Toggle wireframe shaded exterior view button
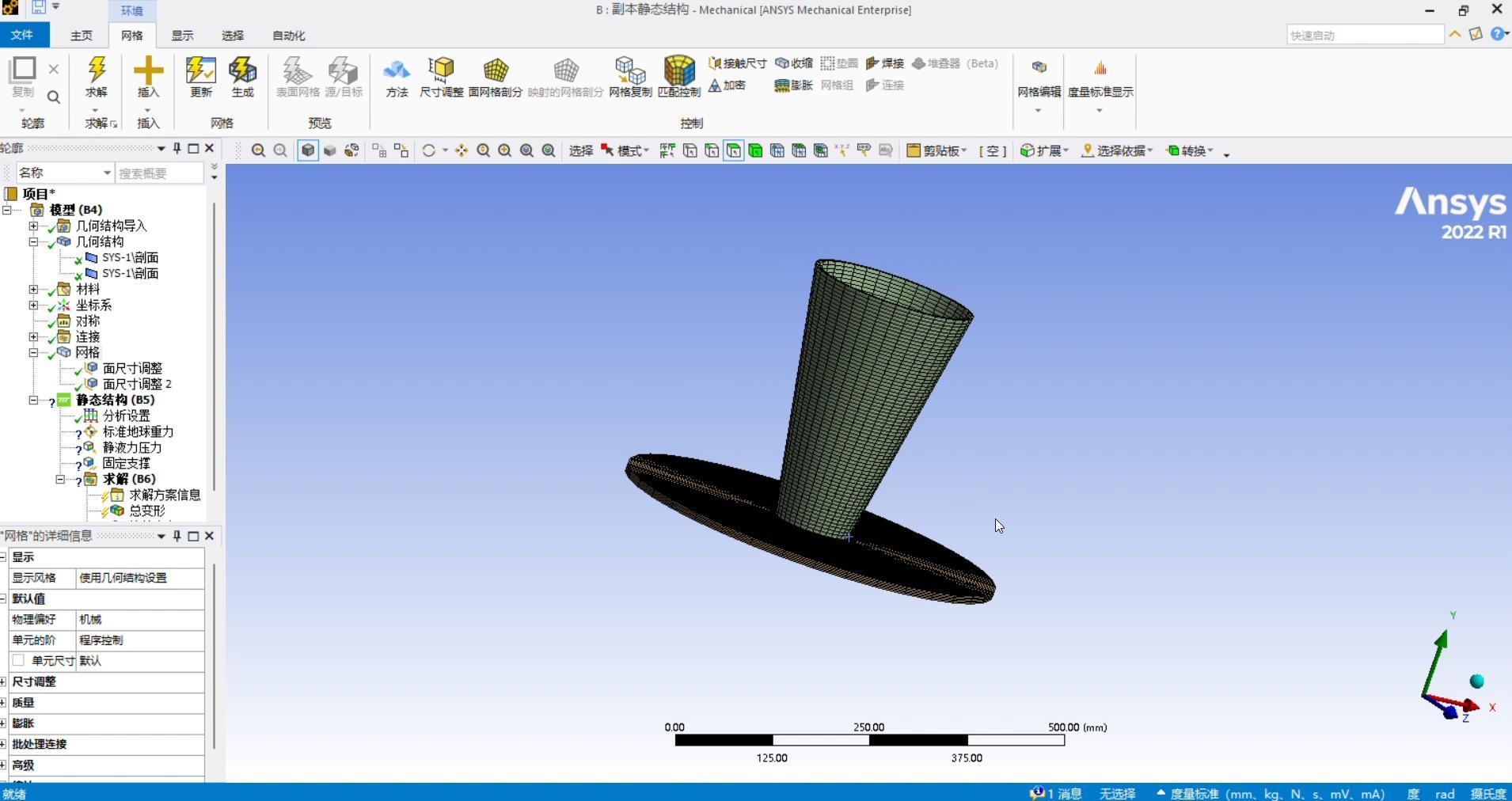The height and width of the screenshot is (801, 1512). [308, 150]
